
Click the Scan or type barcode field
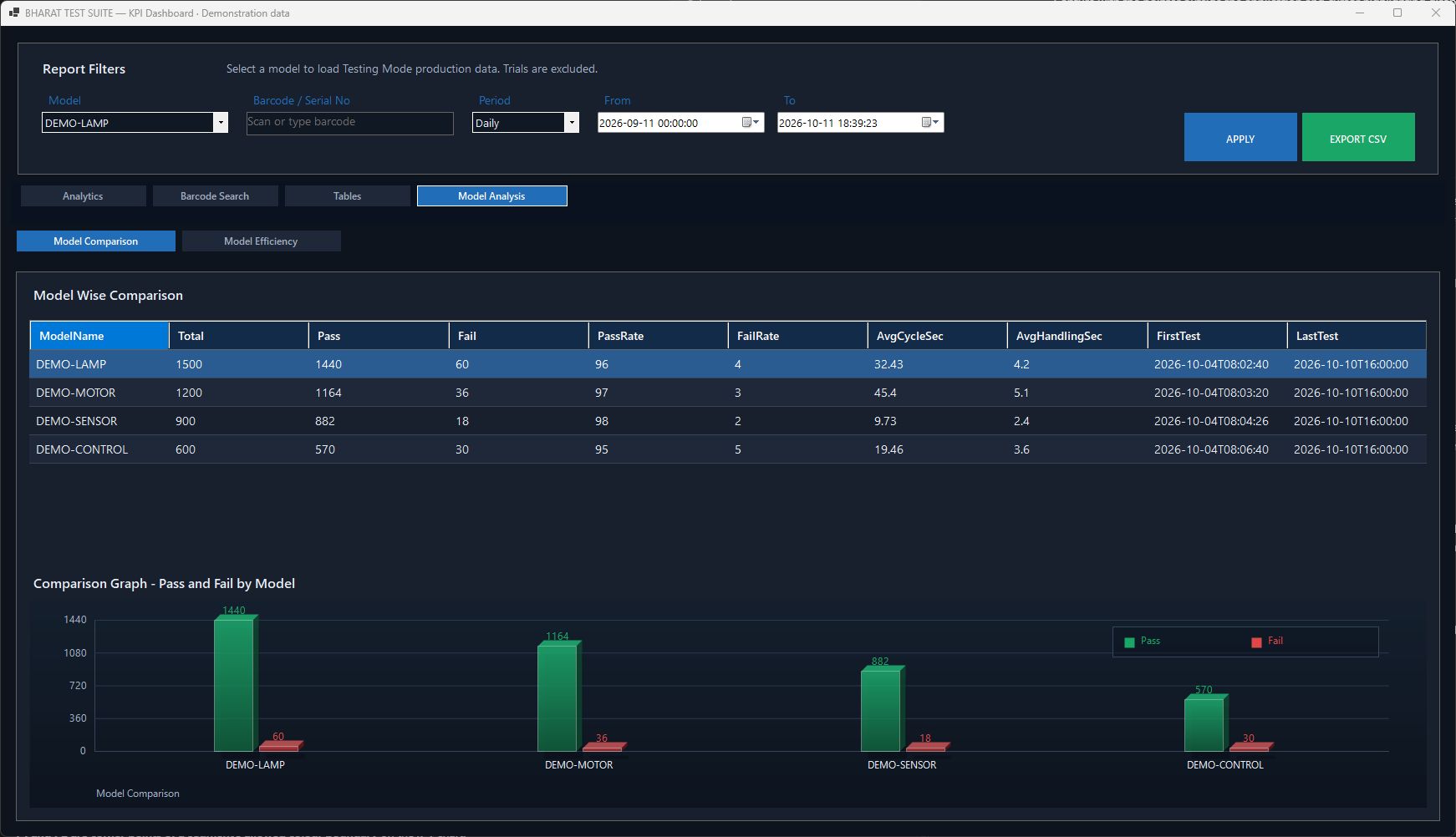350,123
